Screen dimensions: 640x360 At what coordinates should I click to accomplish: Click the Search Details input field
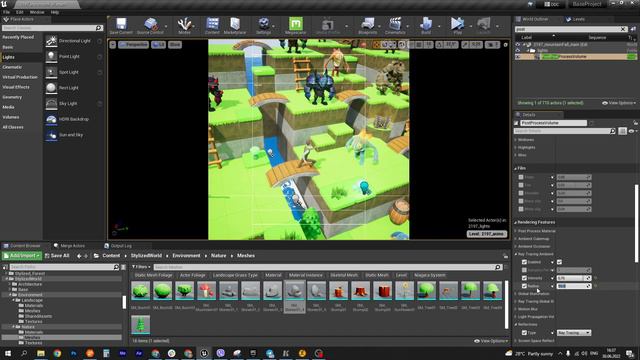tap(564, 131)
